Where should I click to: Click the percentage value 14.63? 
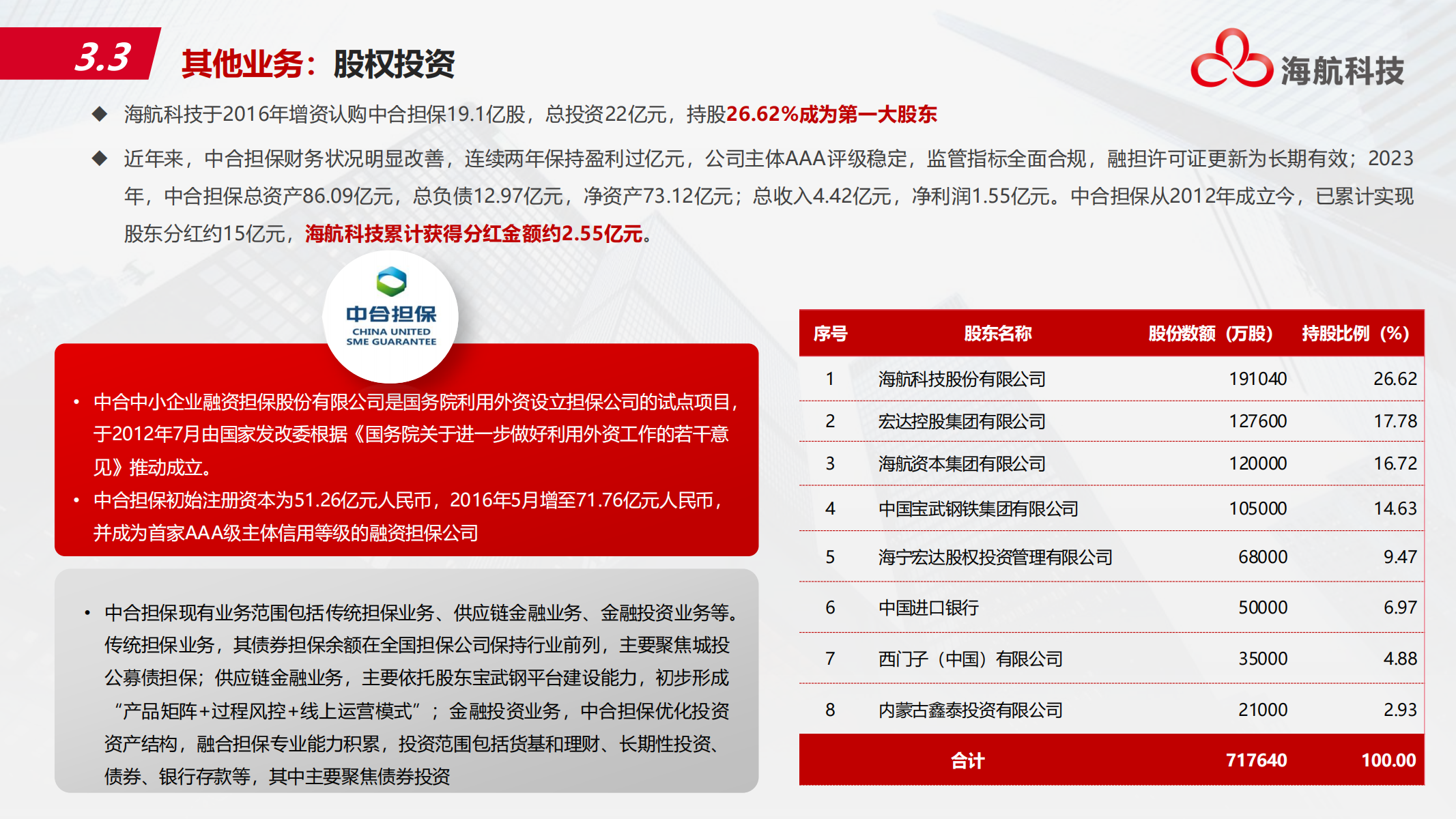(x=1395, y=508)
